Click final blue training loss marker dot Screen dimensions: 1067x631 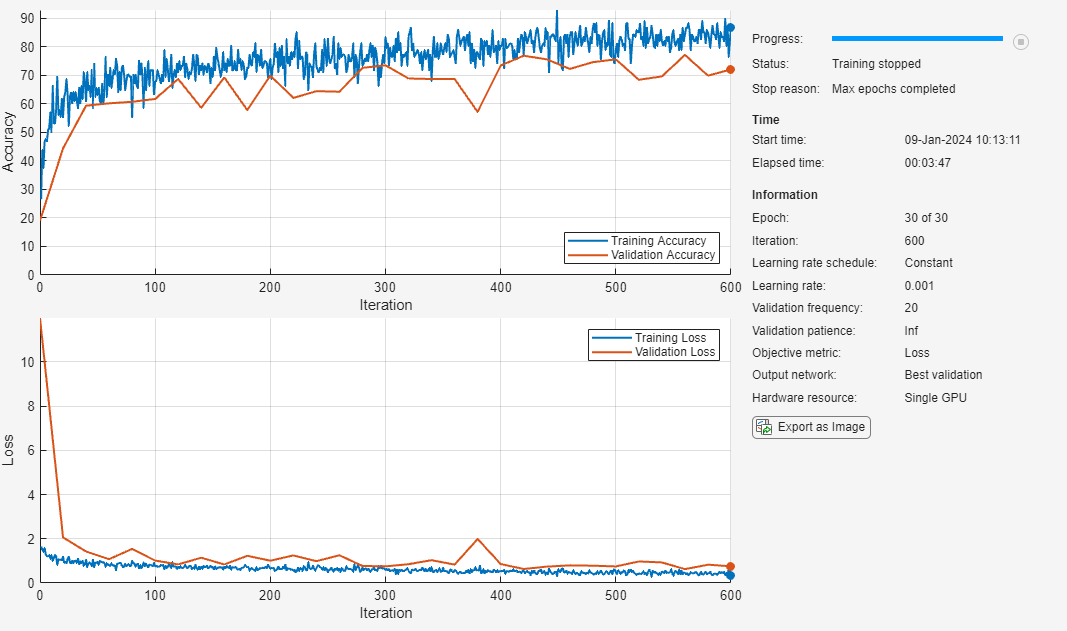click(730, 575)
